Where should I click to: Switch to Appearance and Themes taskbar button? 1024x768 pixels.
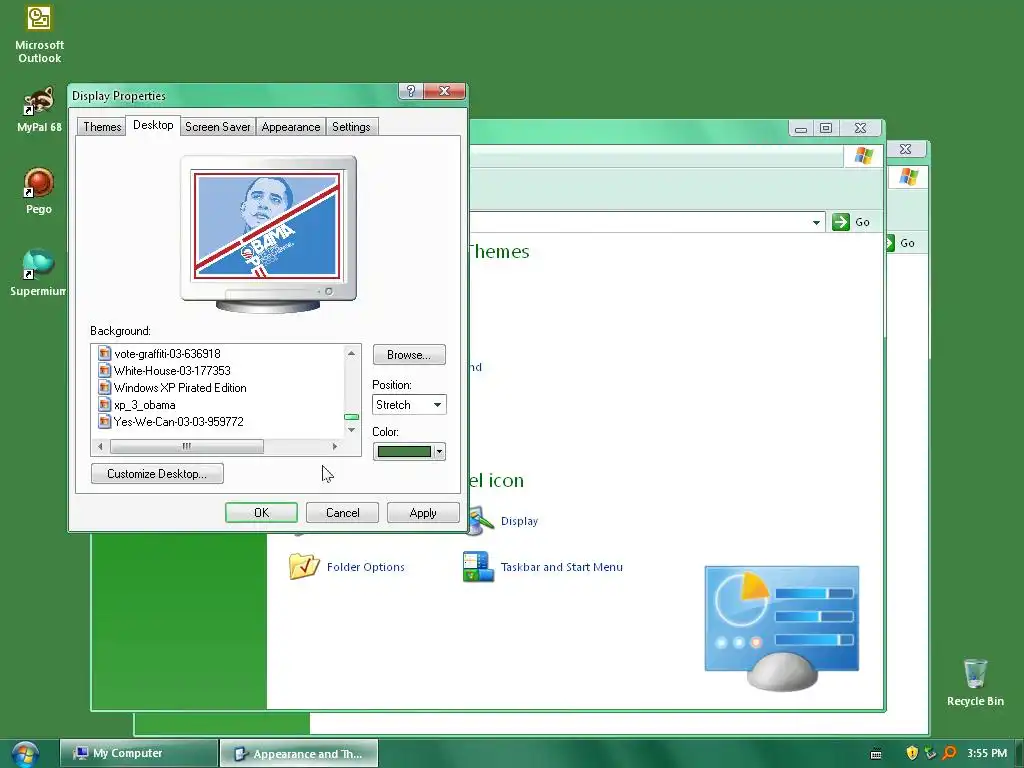pyautogui.click(x=298, y=753)
